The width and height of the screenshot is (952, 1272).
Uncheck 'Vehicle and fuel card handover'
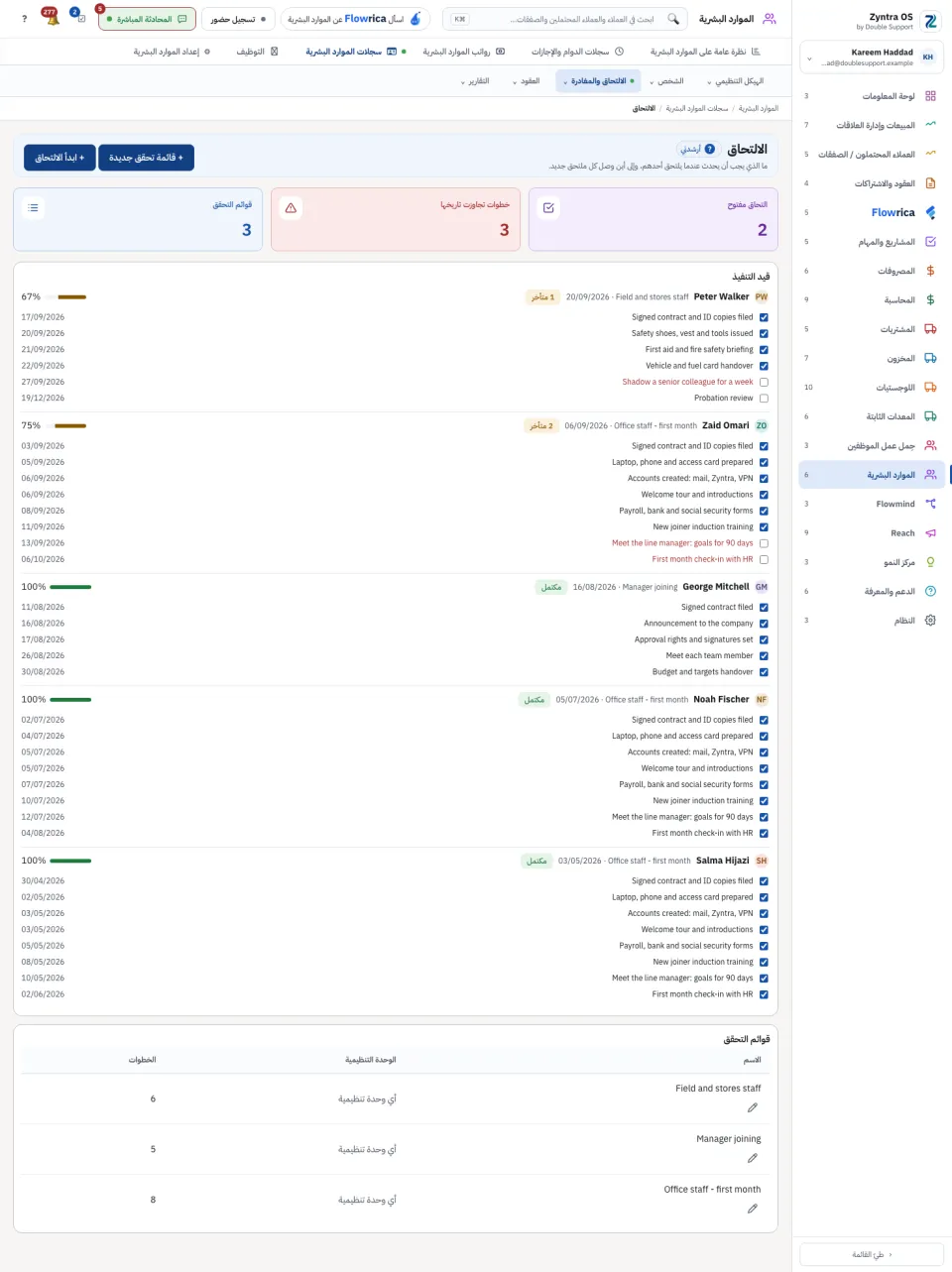[764, 366]
